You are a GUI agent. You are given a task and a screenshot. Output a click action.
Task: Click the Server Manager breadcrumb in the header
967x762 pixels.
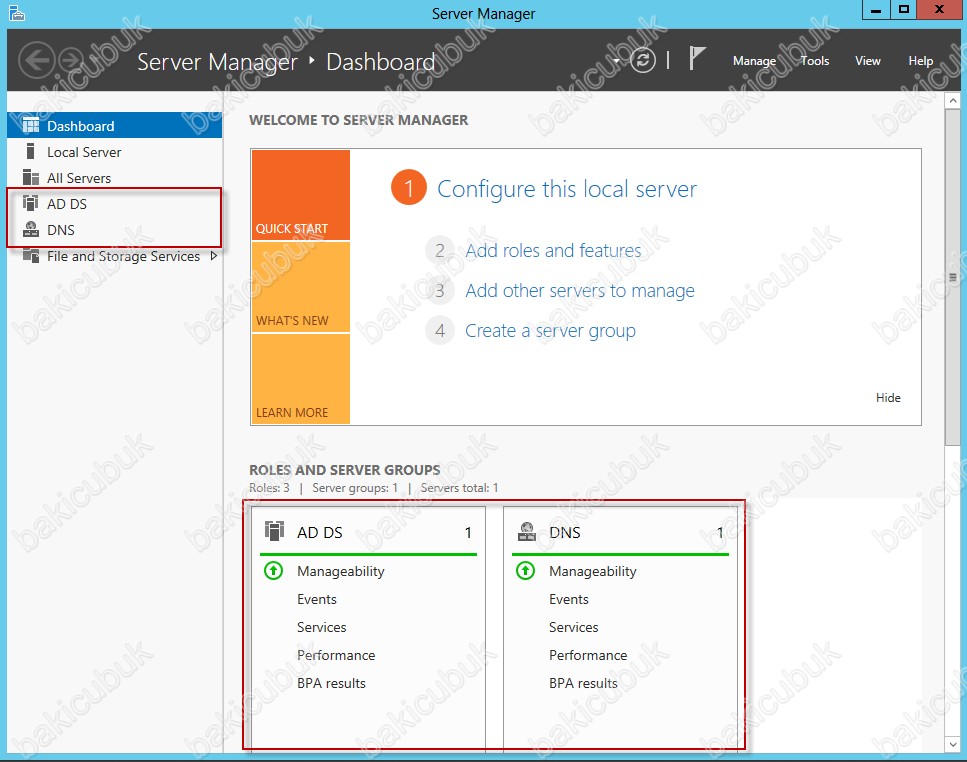pos(217,62)
